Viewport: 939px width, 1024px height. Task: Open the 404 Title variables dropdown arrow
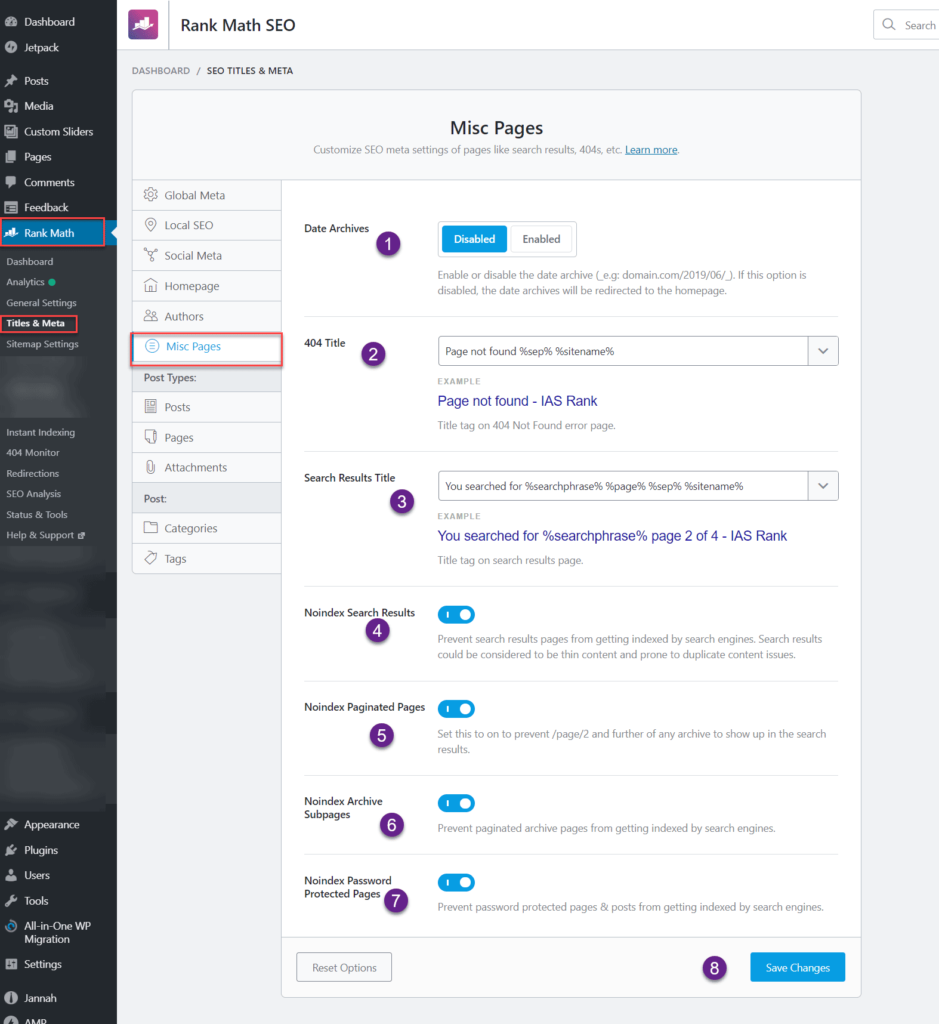click(823, 351)
